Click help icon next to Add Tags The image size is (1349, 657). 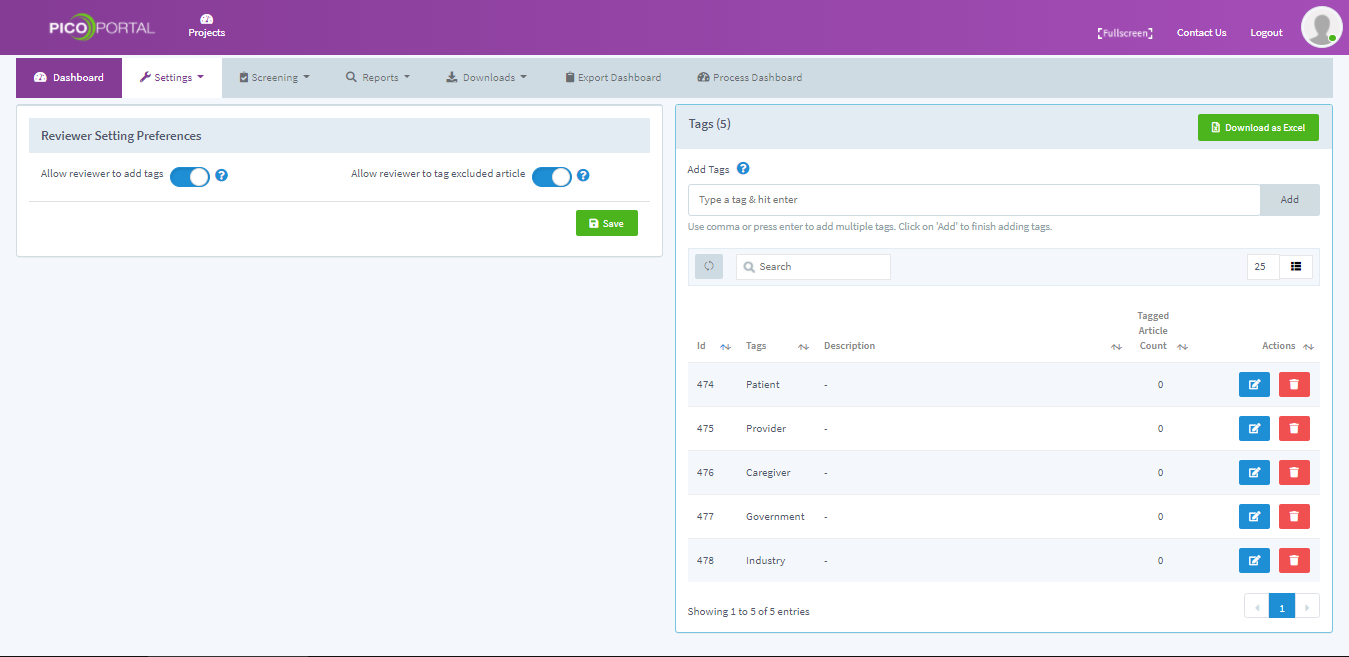pyautogui.click(x=743, y=169)
